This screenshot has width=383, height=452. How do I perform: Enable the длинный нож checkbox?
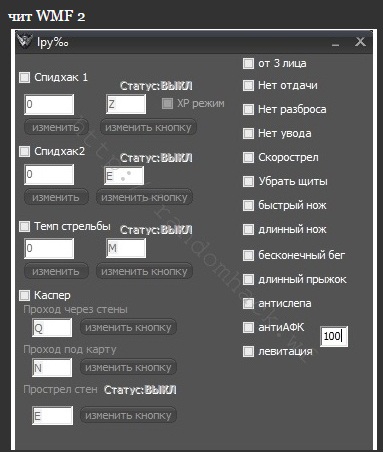coord(248,229)
